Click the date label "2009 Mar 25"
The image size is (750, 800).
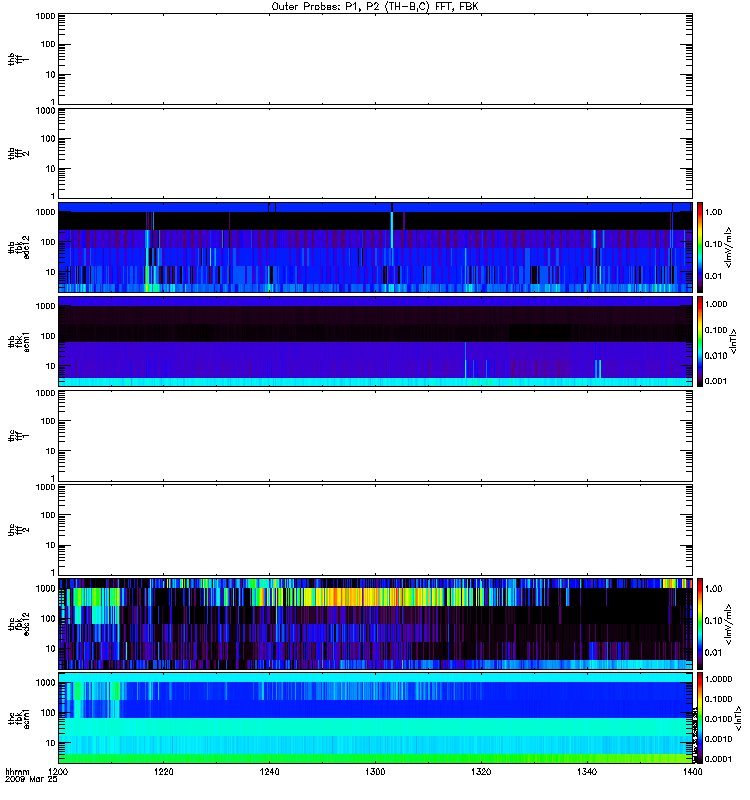pos(31,779)
